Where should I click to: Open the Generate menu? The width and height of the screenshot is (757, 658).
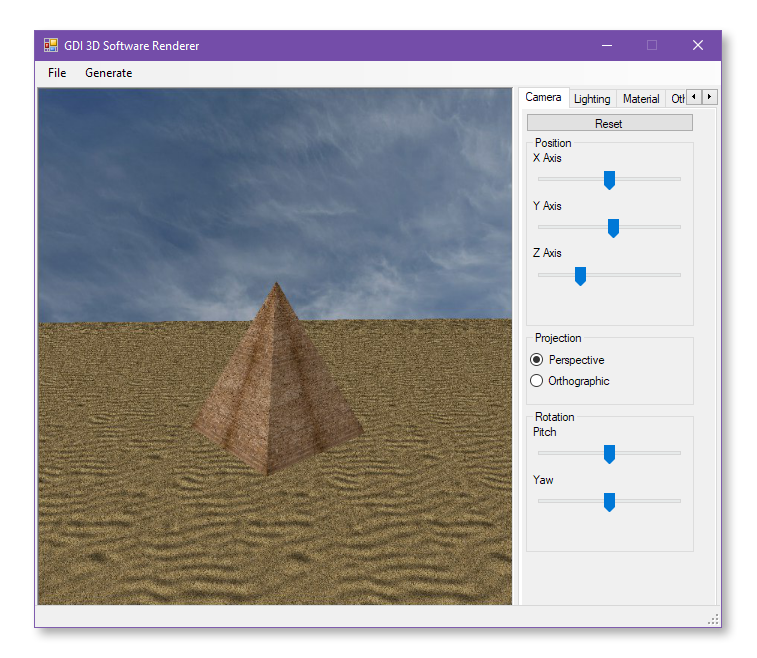click(x=109, y=73)
